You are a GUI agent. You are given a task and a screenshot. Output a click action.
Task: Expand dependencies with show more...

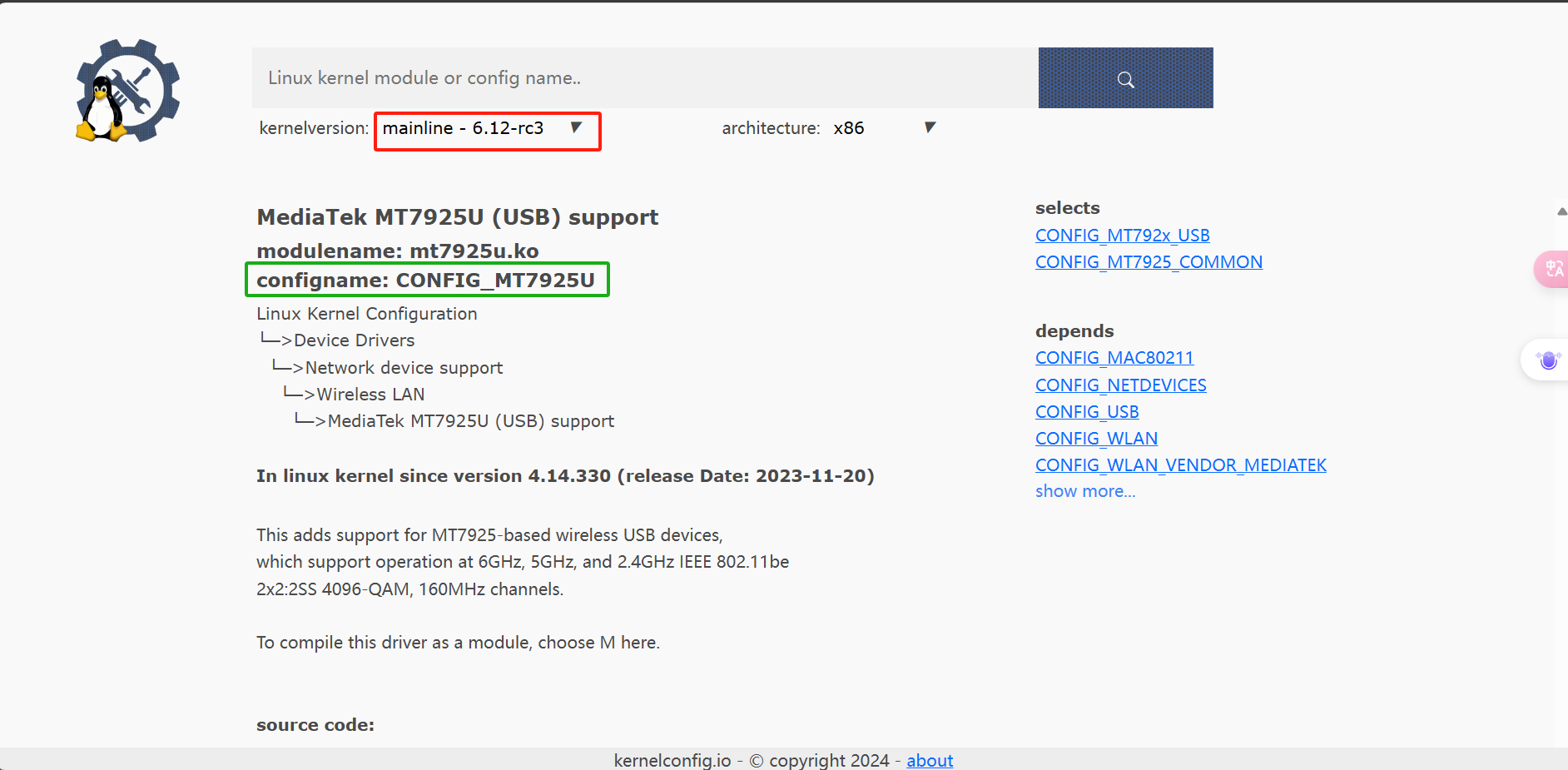(1084, 491)
